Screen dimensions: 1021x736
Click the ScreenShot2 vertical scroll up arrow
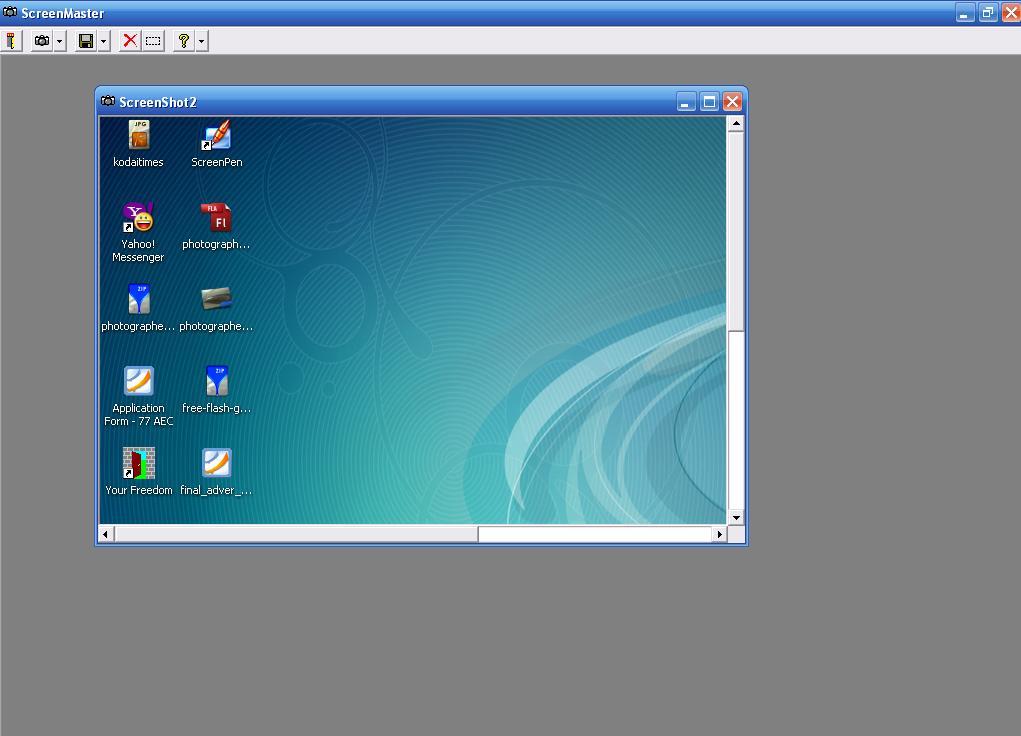click(x=736, y=124)
